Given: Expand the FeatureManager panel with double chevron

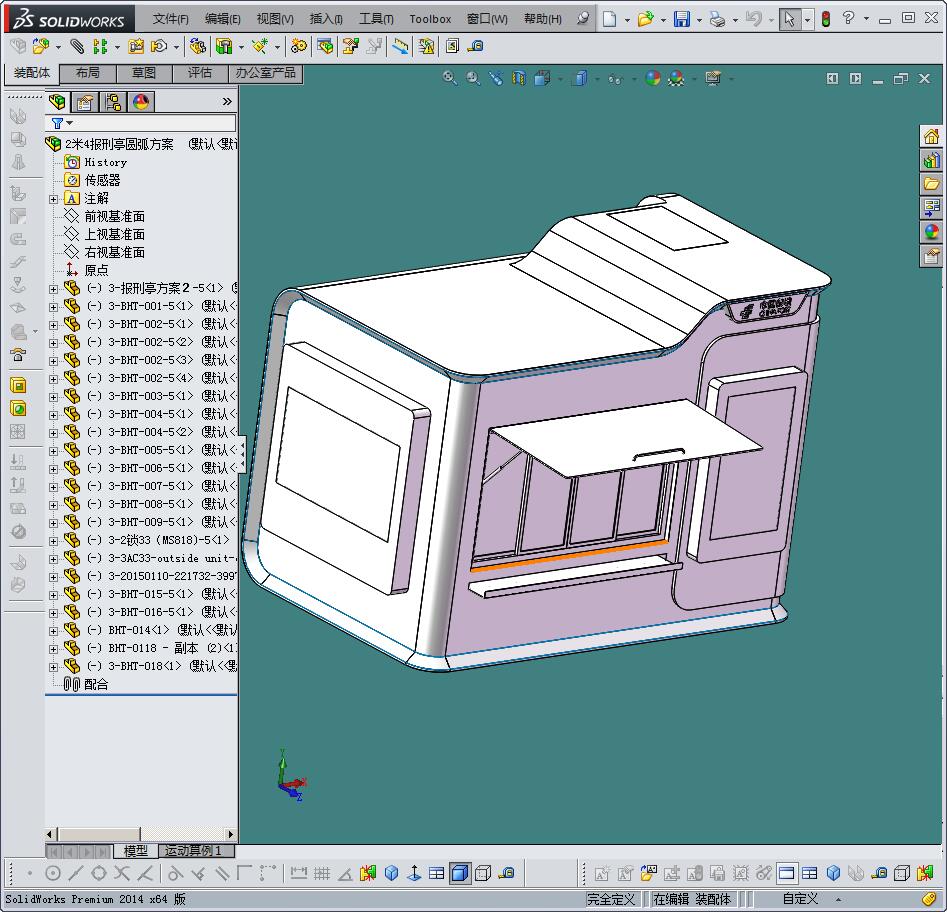Looking at the screenshot, I should [x=227, y=101].
